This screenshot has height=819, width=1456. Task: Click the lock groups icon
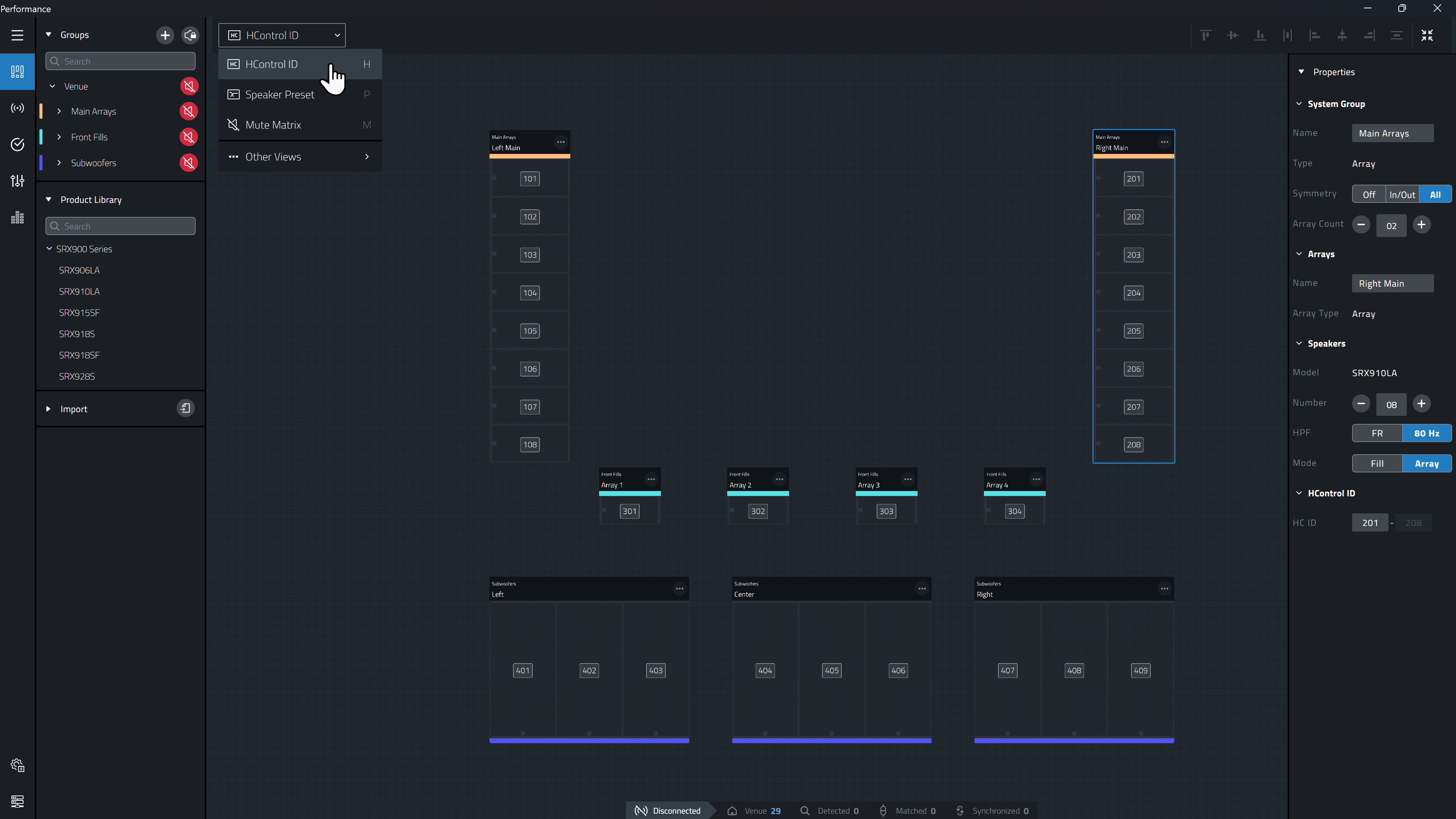click(190, 35)
